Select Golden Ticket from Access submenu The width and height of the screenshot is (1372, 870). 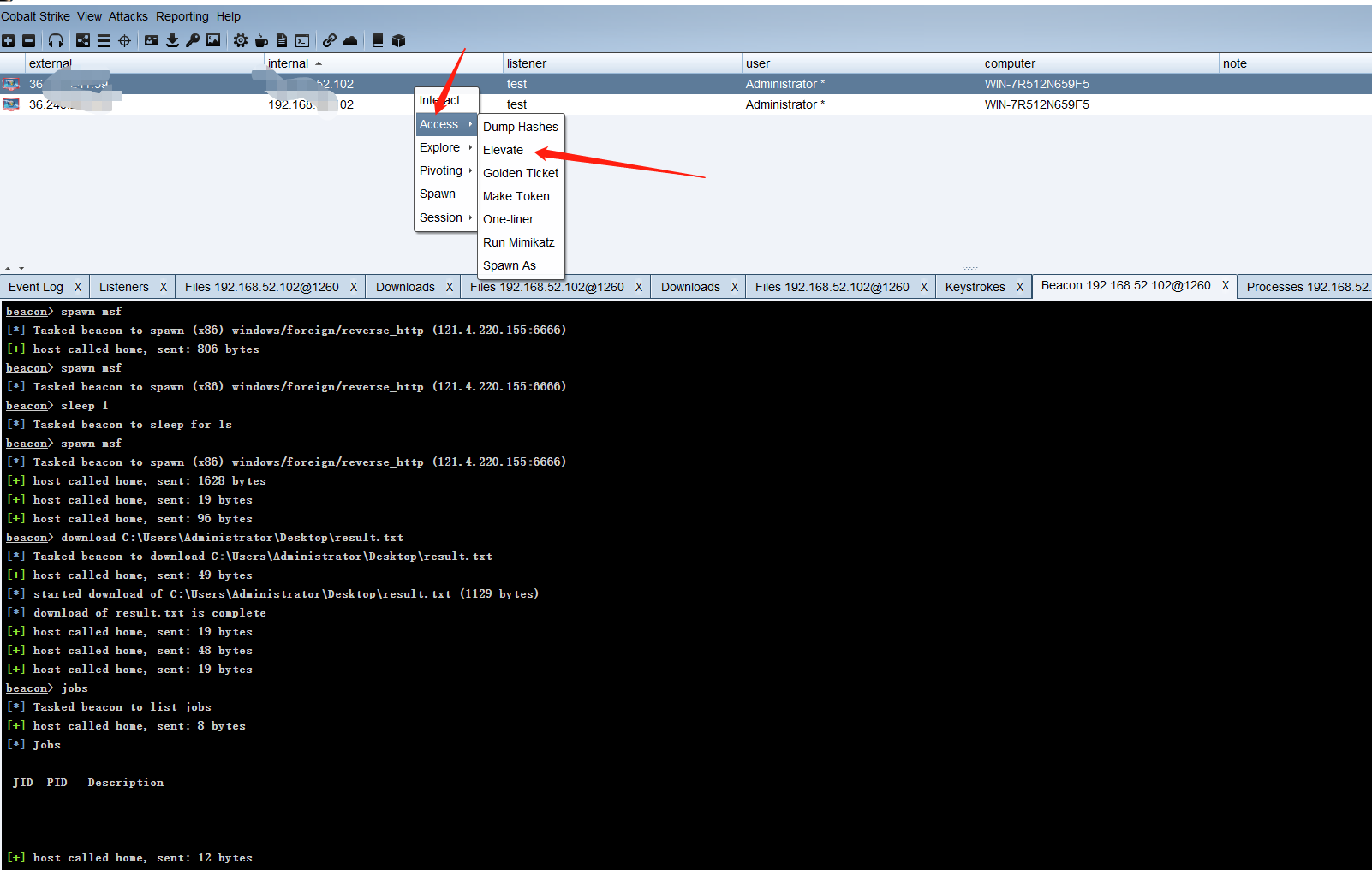521,173
